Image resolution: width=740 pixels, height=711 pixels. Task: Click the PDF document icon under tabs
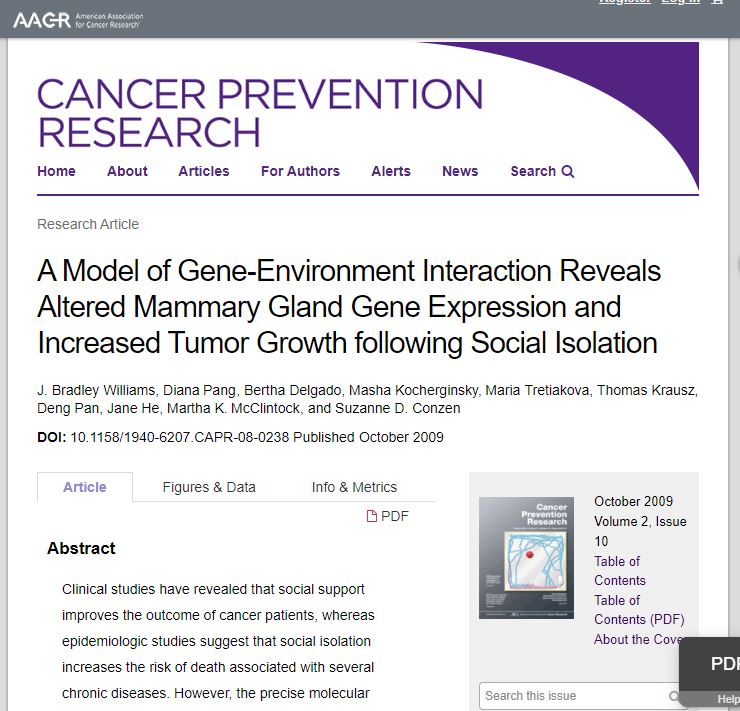(x=372, y=516)
